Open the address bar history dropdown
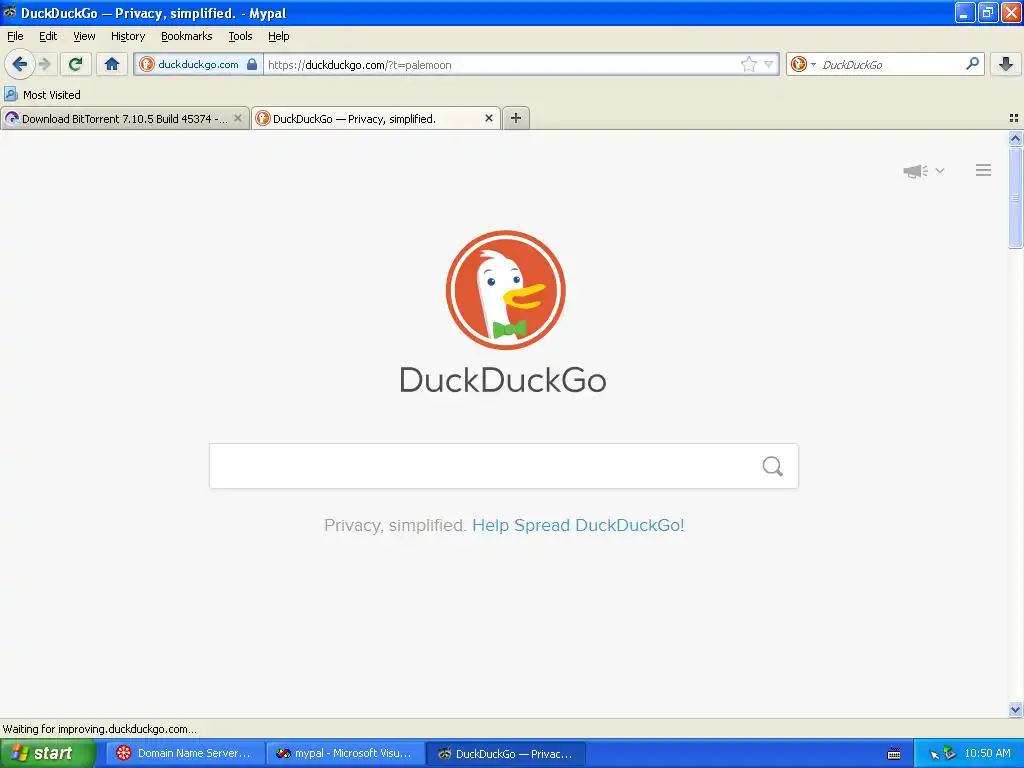 pyautogui.click(x=769, y=64)
